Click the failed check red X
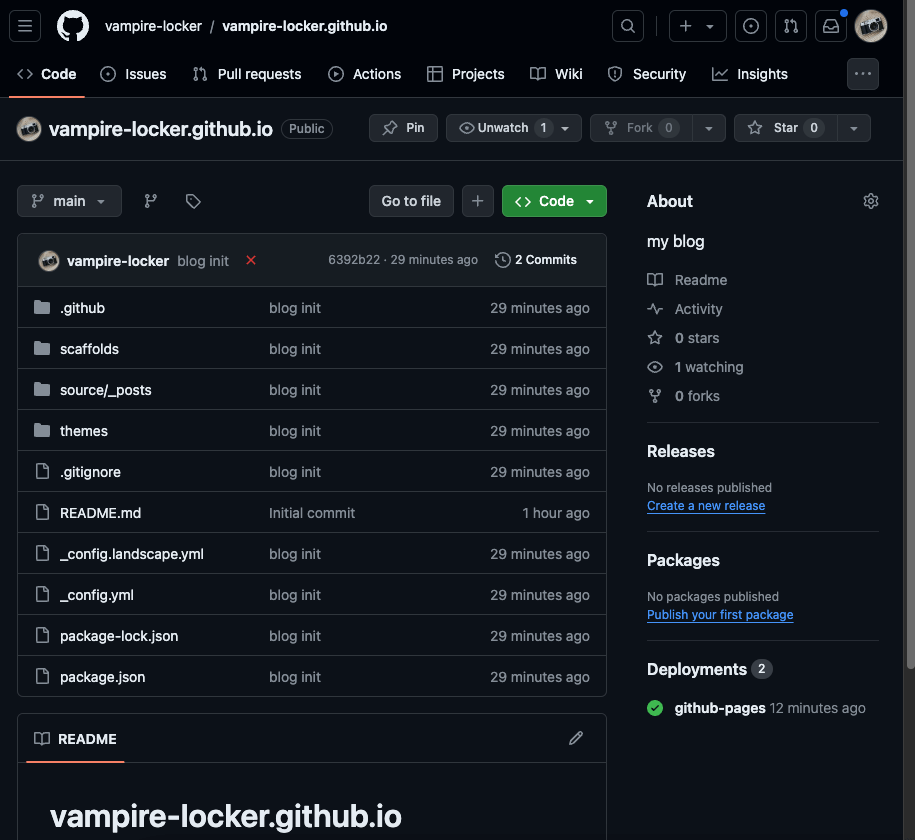 click(x=251, y=260)
